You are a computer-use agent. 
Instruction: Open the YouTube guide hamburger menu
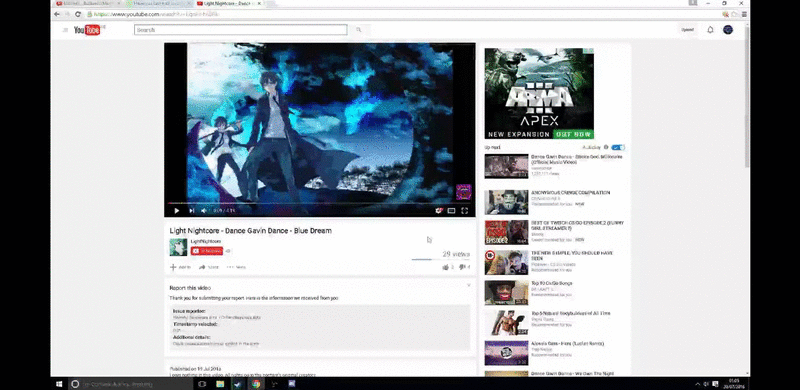click(65, 30)
